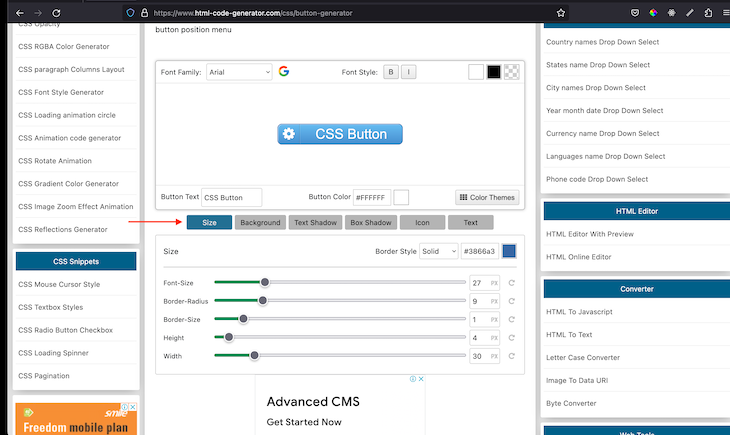Open the CSS Gradient Color Generator link
The image size is (730, 435).
tap(68, 184)
